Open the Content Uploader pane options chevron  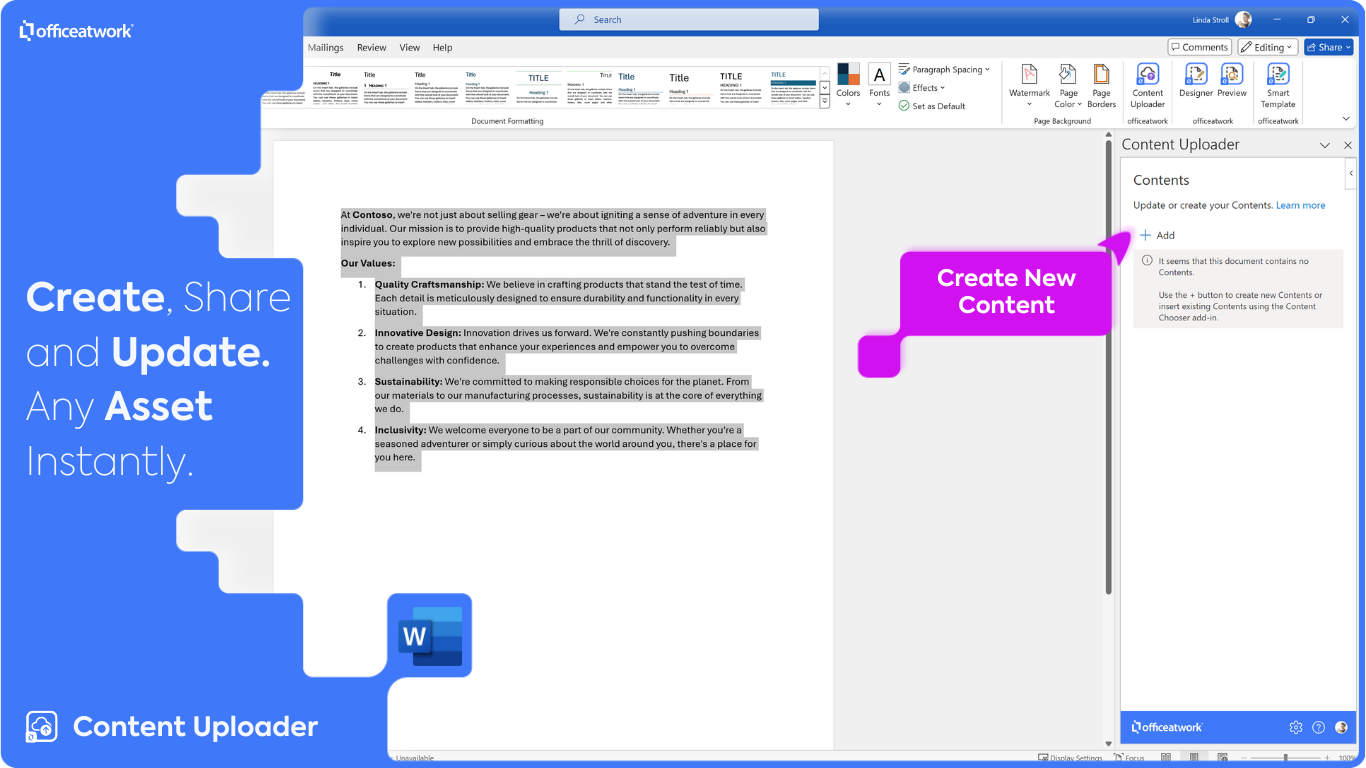click(1325, 145)
